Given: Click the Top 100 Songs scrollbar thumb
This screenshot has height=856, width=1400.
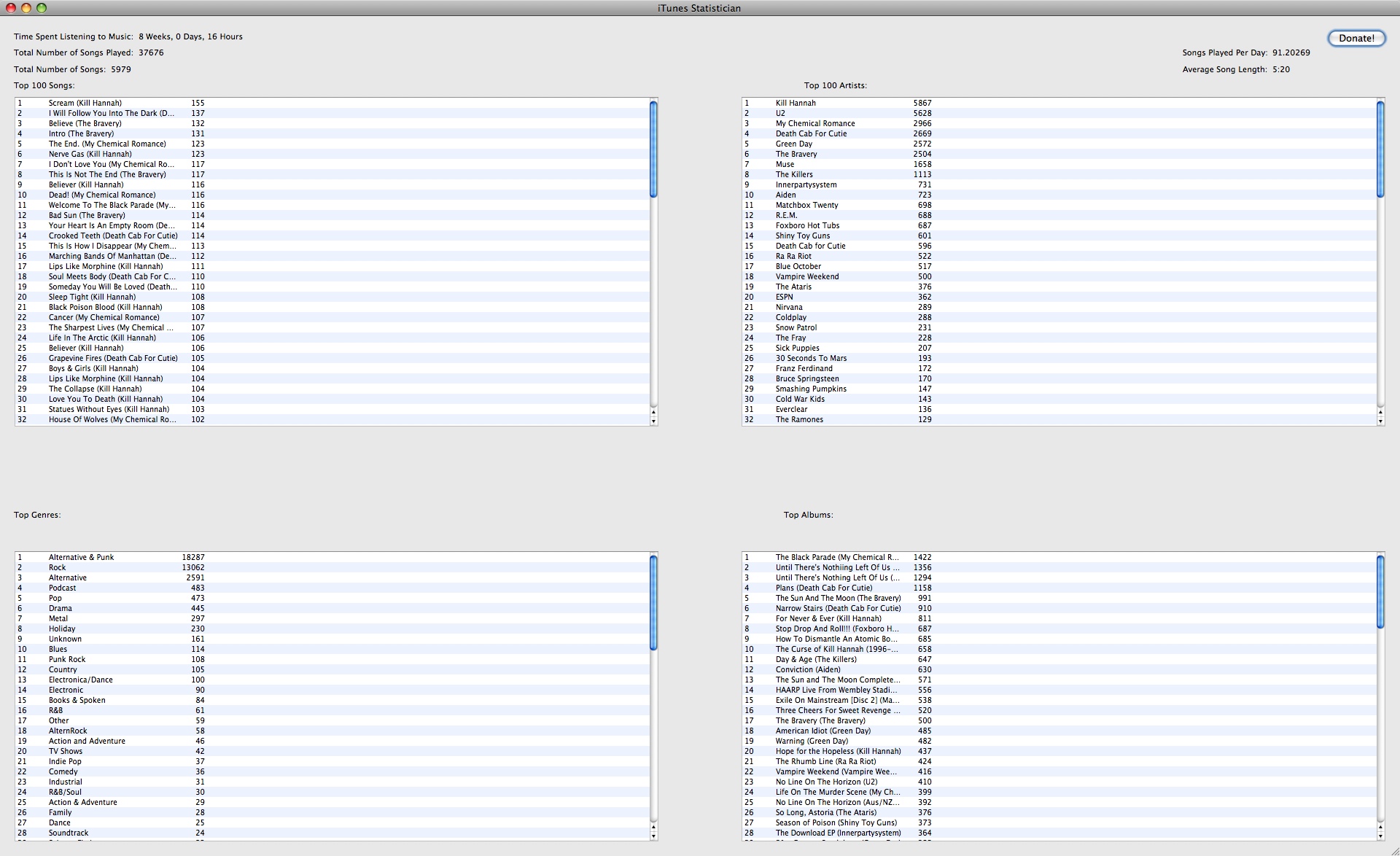Looking at the screenshot, I should pyautogui.click(x=653, y=149).
